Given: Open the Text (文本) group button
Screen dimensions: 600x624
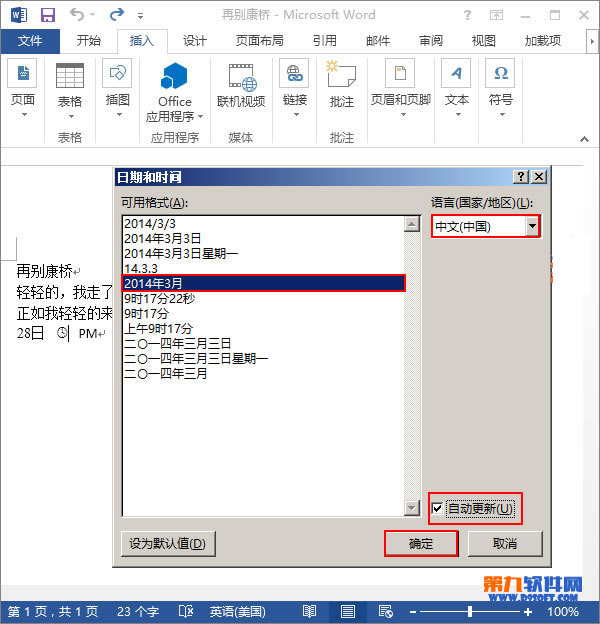Looking at the screenshot, I should (x=456, y=88).
